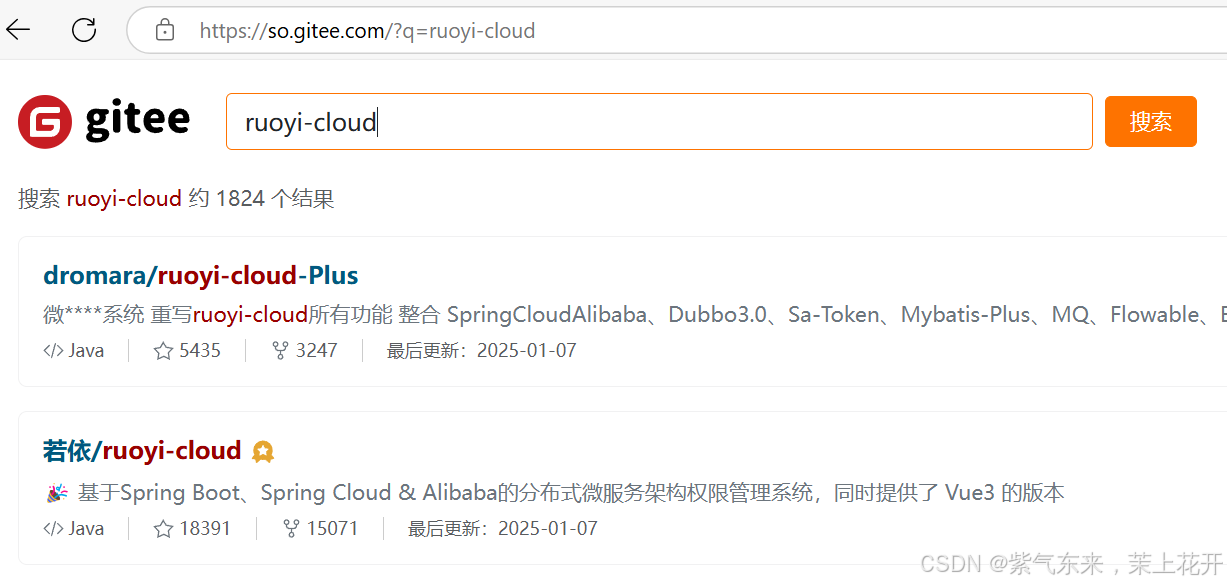Click the Java label under 若依/ruoyi-cloud

click(x=86, y=528)
